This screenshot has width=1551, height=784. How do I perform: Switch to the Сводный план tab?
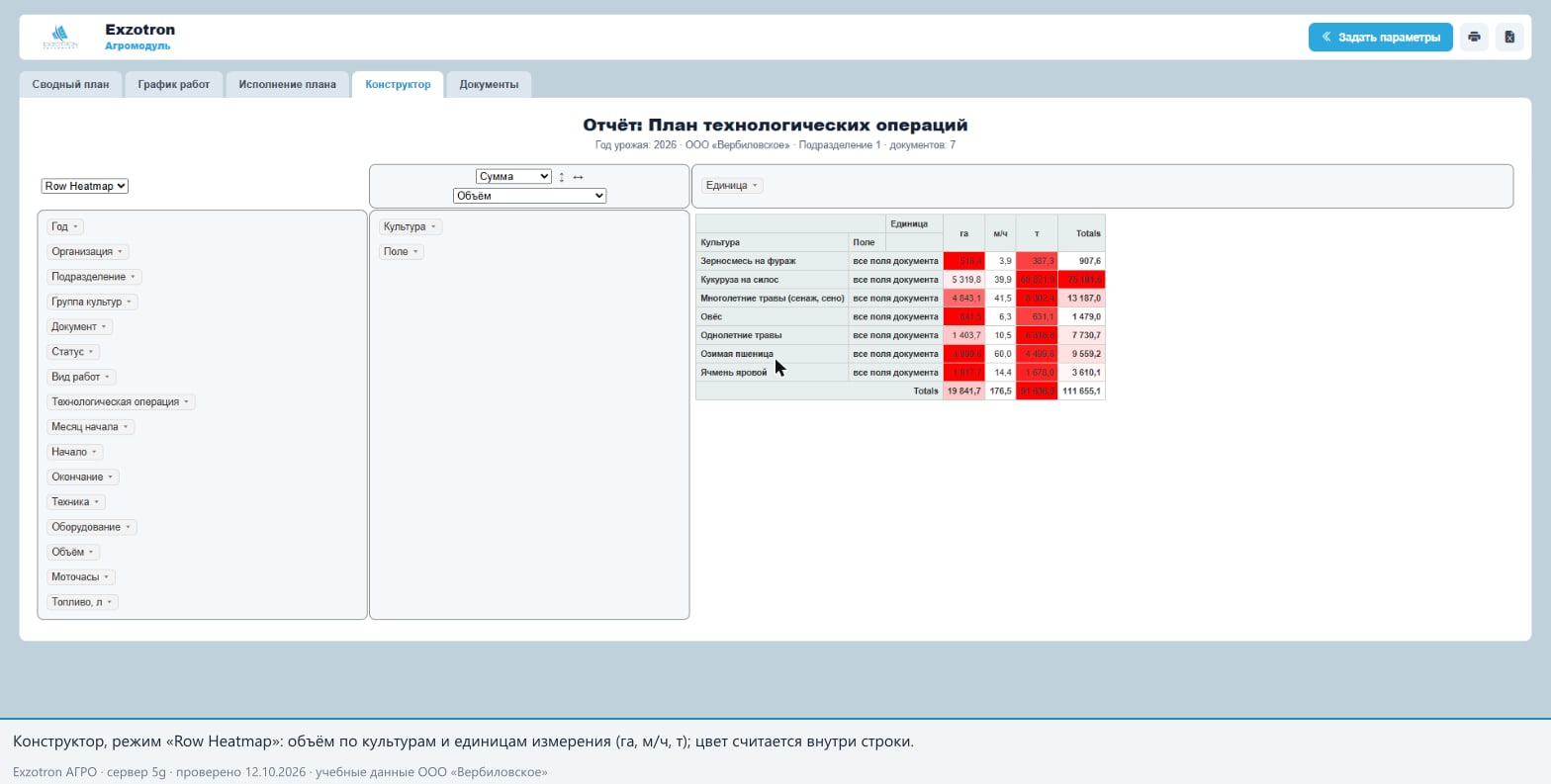[70, 85]
